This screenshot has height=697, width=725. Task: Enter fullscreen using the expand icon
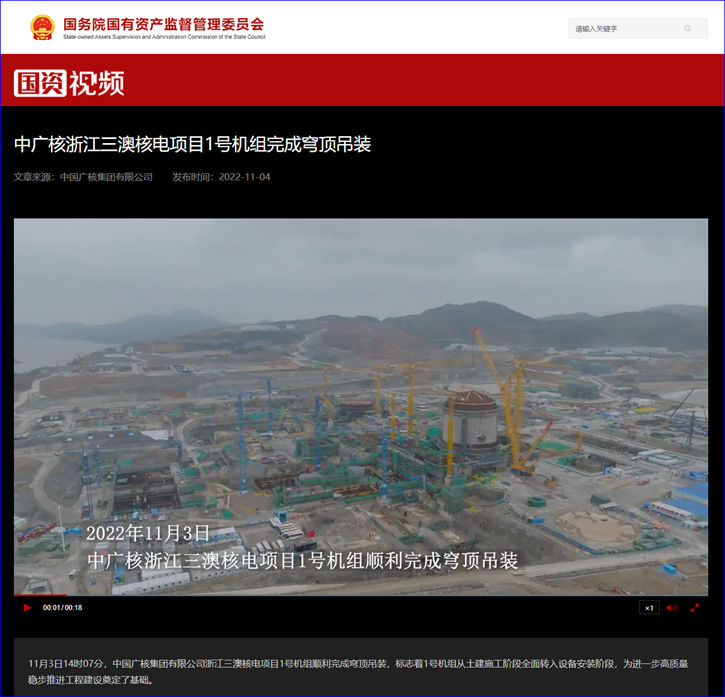694,608
